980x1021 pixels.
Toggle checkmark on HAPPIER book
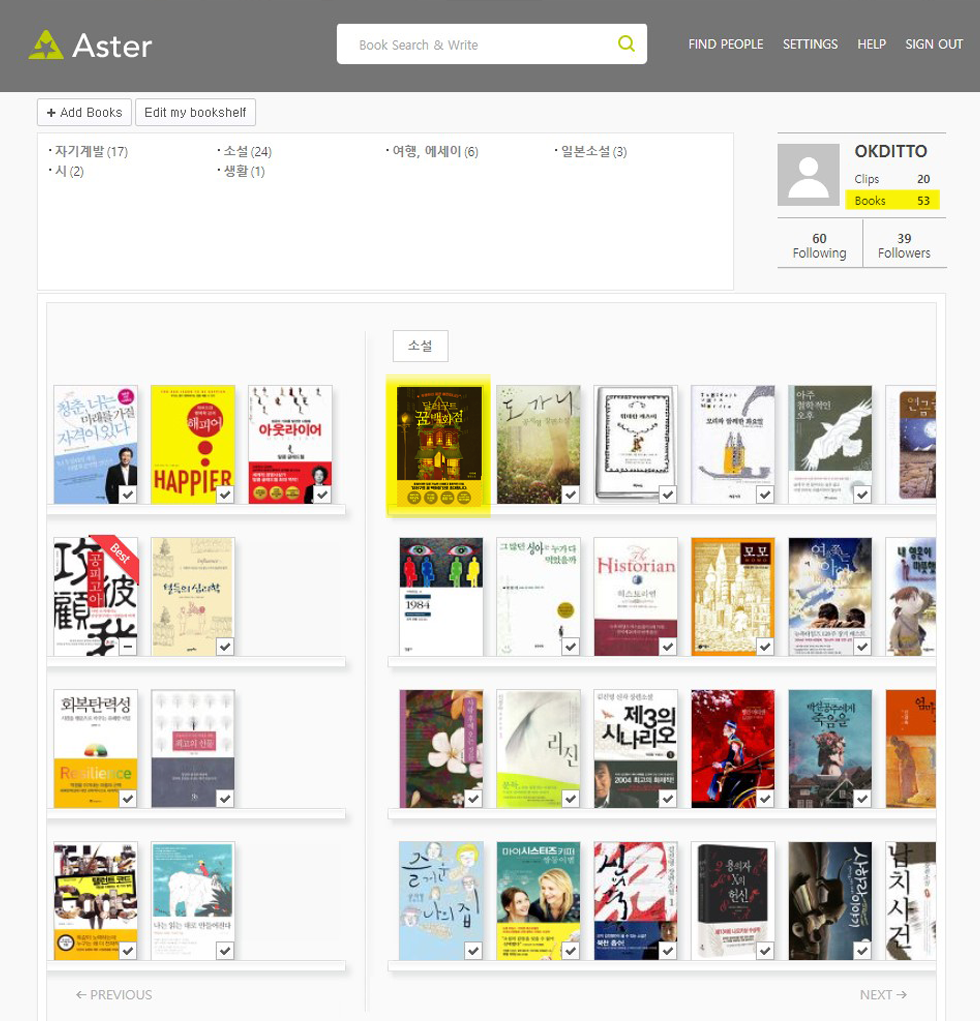tap(225, 495)
